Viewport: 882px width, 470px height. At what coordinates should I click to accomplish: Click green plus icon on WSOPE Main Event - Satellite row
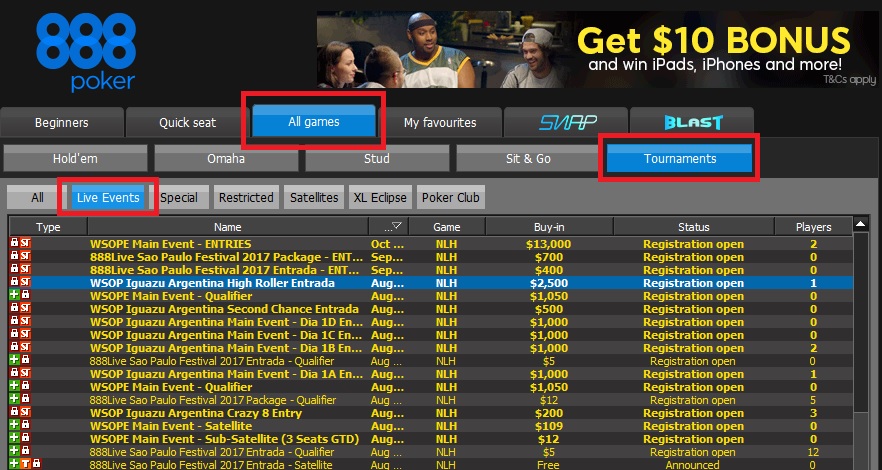click(15, 426)
